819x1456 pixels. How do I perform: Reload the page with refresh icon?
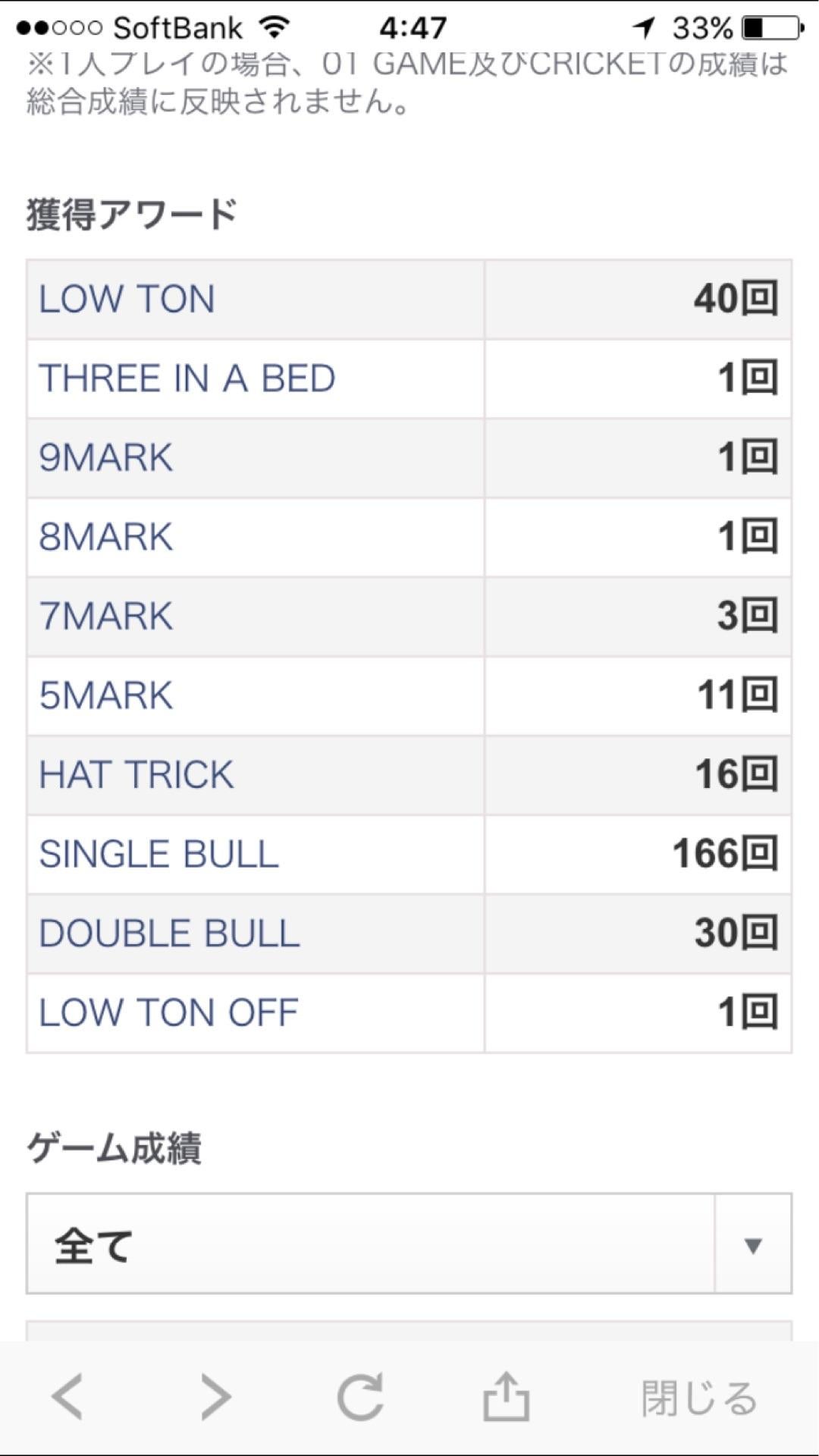pyautogui.click(x=360, y=1396)
